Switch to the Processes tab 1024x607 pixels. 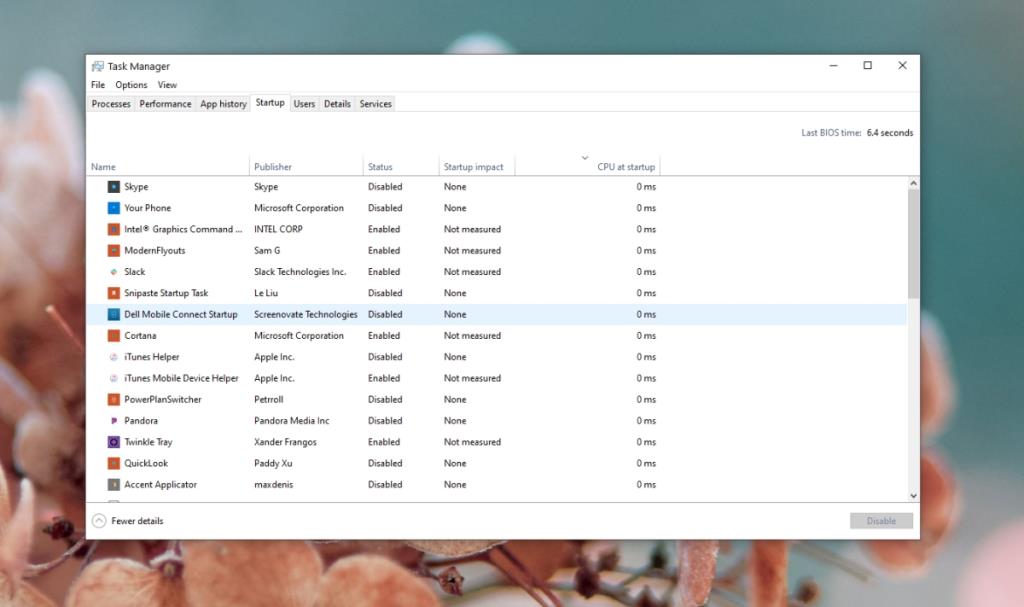point(111,102)
